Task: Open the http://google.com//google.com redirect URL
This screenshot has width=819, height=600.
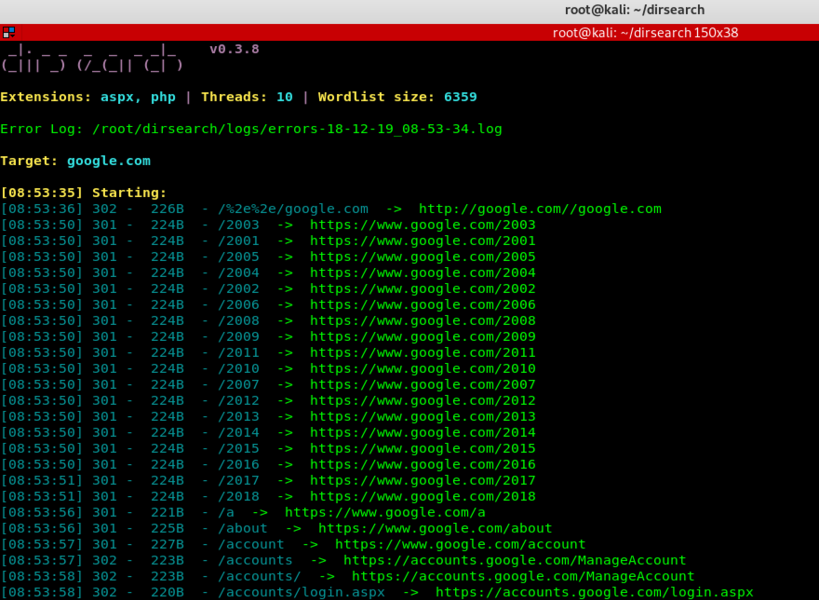Action: point(539,209)
